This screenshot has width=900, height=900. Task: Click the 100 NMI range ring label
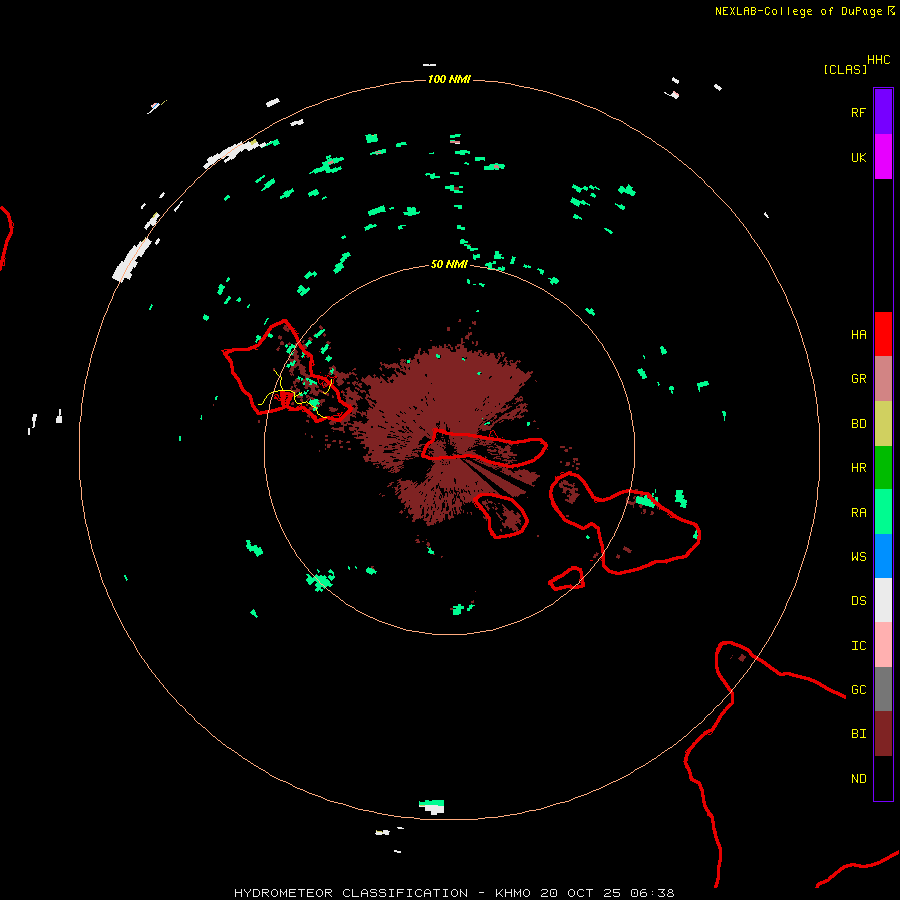[449, 79]
